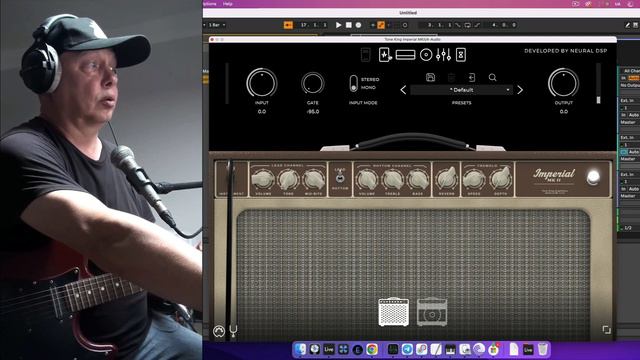Toggle the amp power jewel light
Viewport: 640px width, 360px height.
[x=593, y=177]
